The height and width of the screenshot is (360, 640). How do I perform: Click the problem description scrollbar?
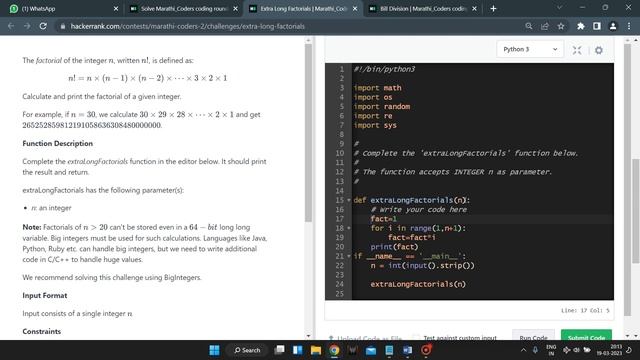tap(308, 133)
